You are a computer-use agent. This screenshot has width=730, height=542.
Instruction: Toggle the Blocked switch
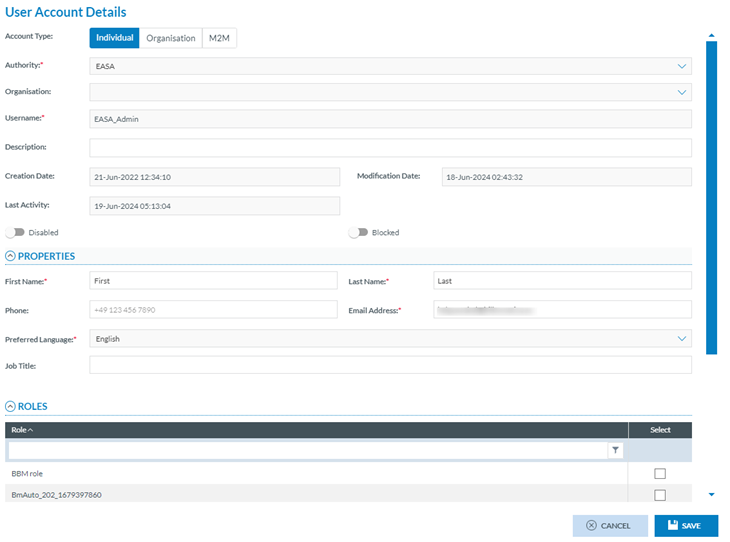pyautogui.click(x=358, y=232)
